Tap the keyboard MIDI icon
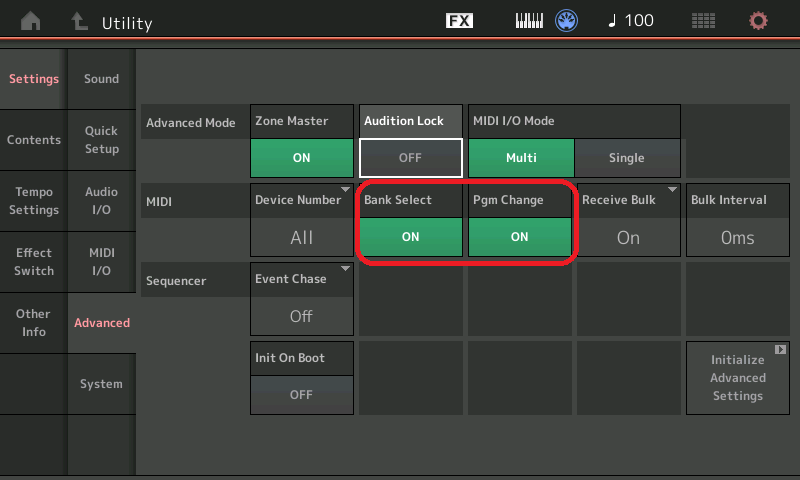The height and width of the screenshot is (480, 800). tap(529, 21)
